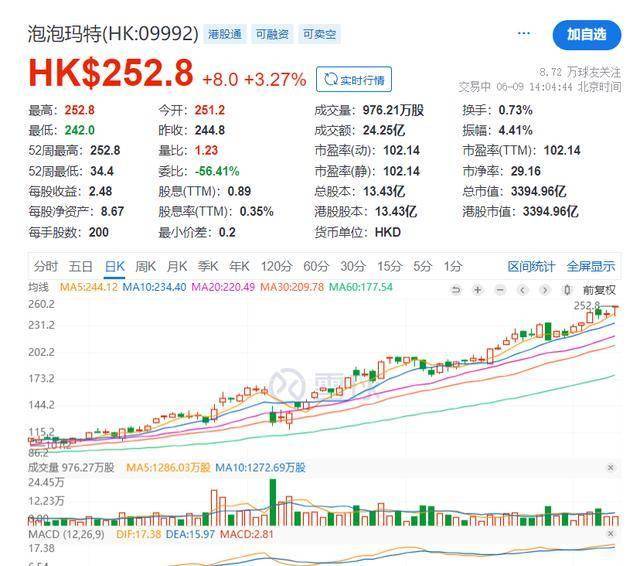640x566 pixels.
Task: Click the volume MA5:1286.03万股 label
Action: 168,468
